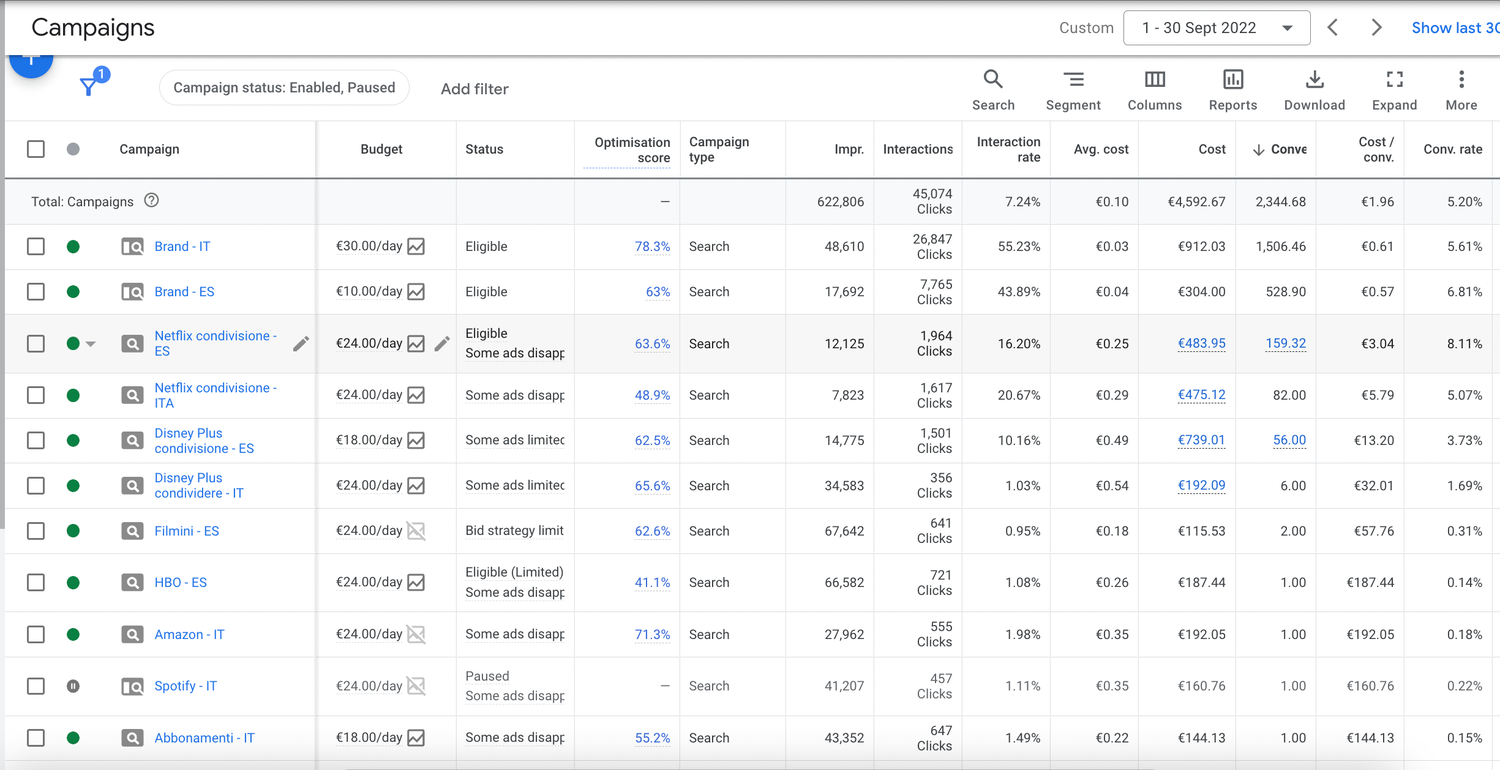Sort by Interaction rate column header
Screen dimensions: 1500x770
pos(1008,150)
